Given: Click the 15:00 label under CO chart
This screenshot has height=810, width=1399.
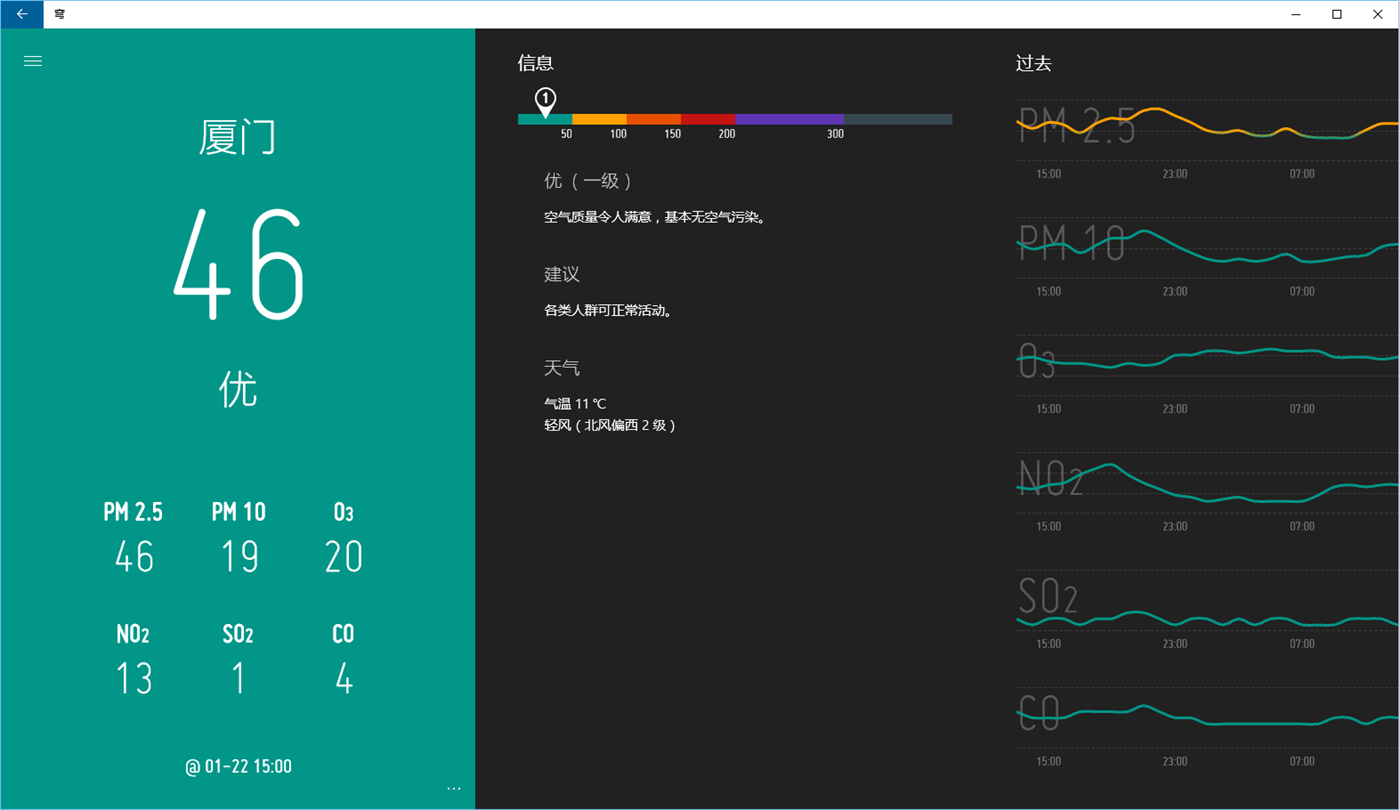Looking at the screenshot, I should point(1048,761).
